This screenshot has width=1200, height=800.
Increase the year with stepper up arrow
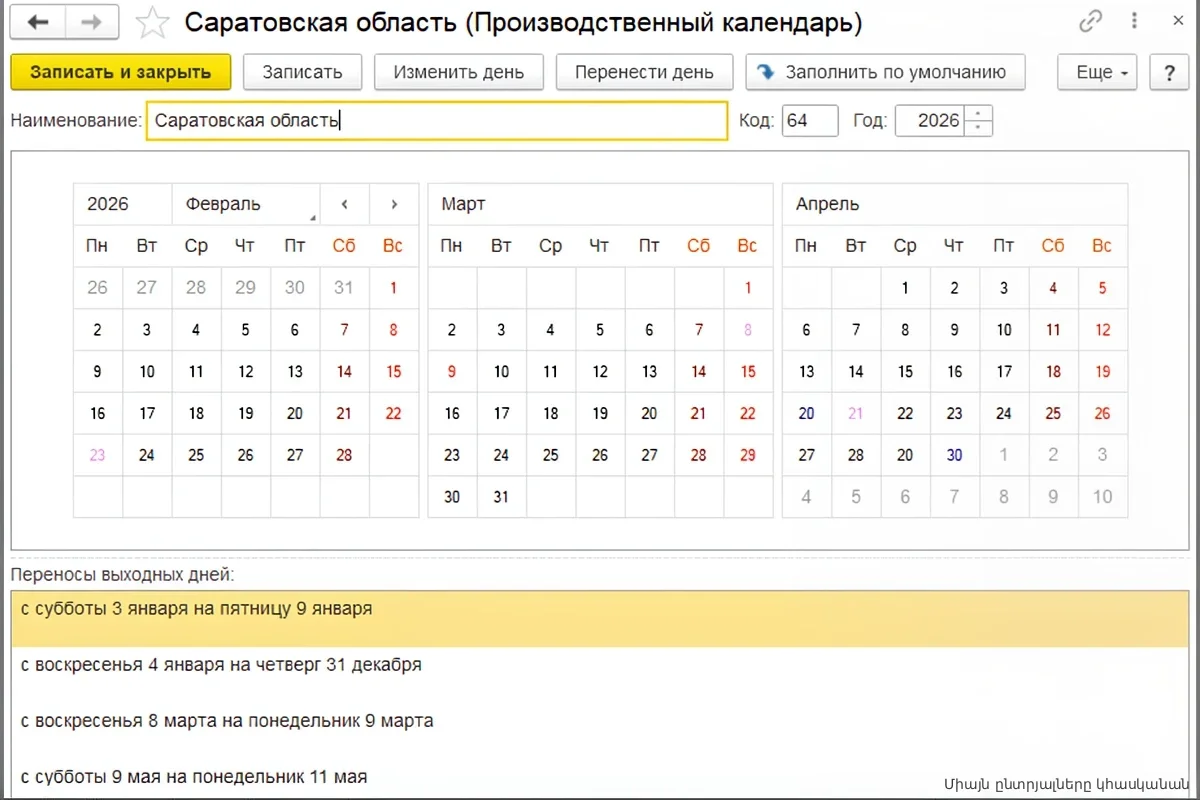980,113
